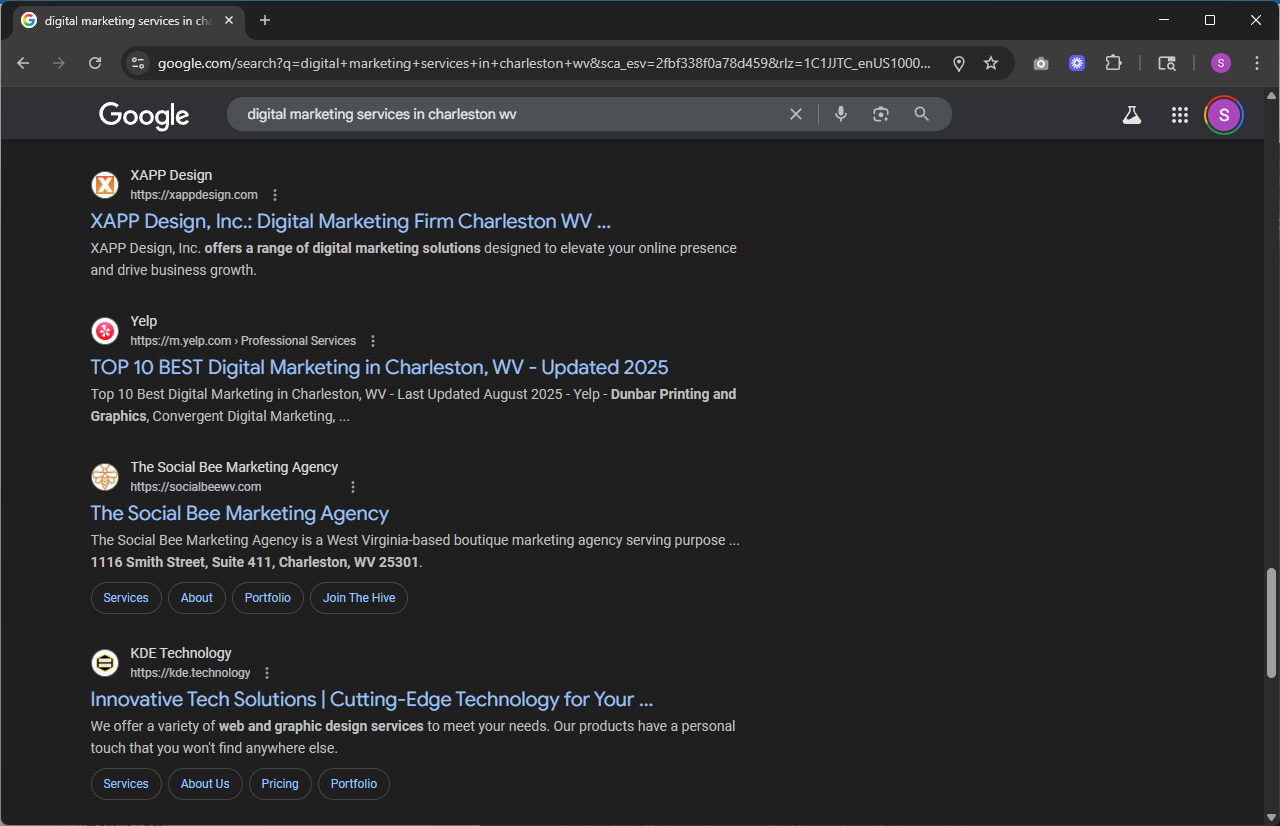Open Google Lens image search
The image size is (1280, 826).
[x=880, y=114]
